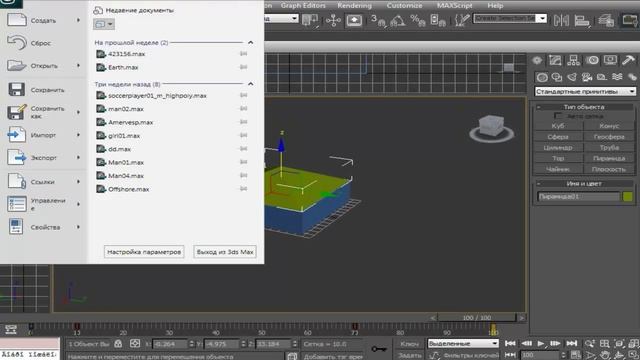Open recent documents view dropdown
Screen dimensions: 640x360
click(x=104, y=24)
